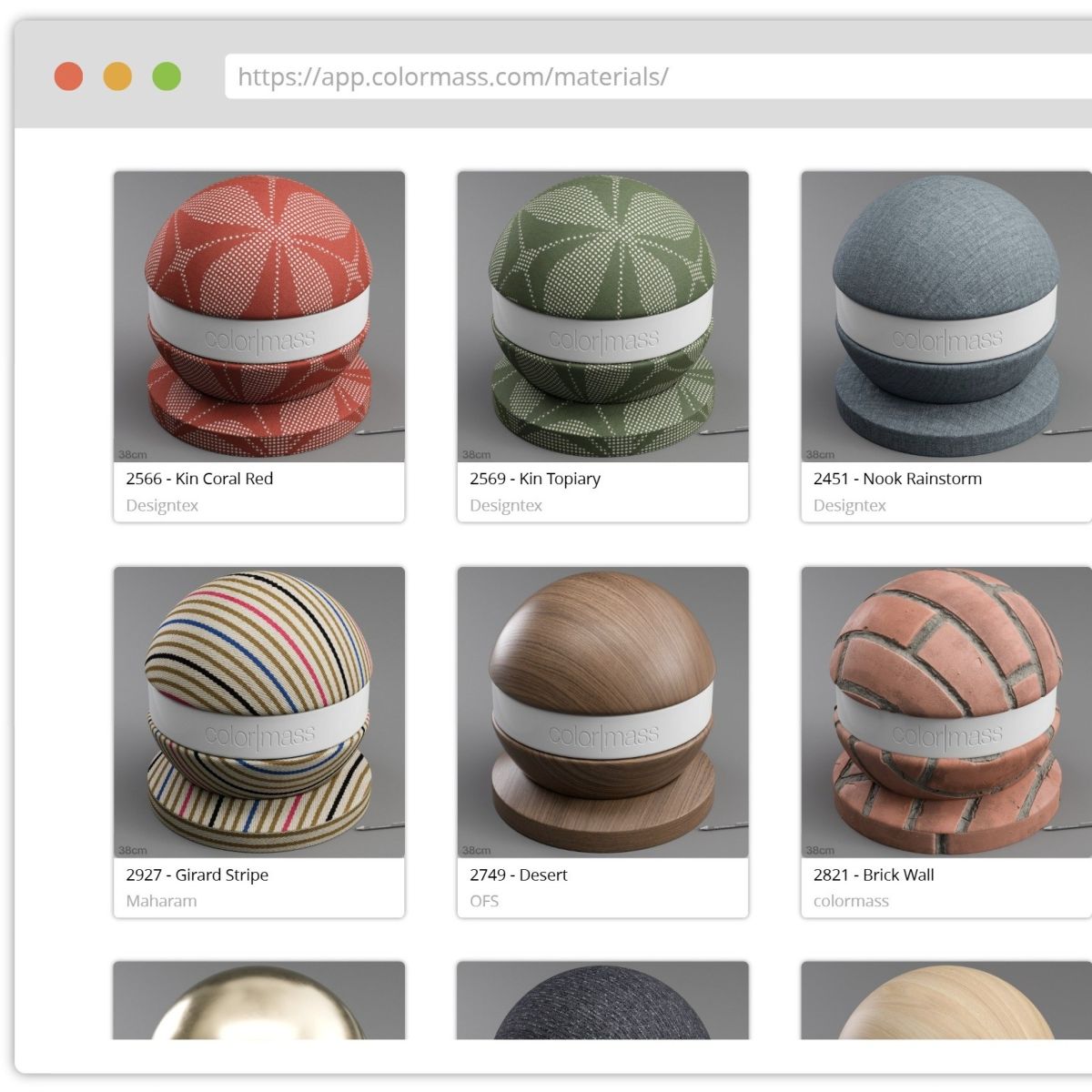This screenshot has width=1092, height=1092.
Task: Click the 2566 - Kin Coral Red title link
Action: point(198,479)
